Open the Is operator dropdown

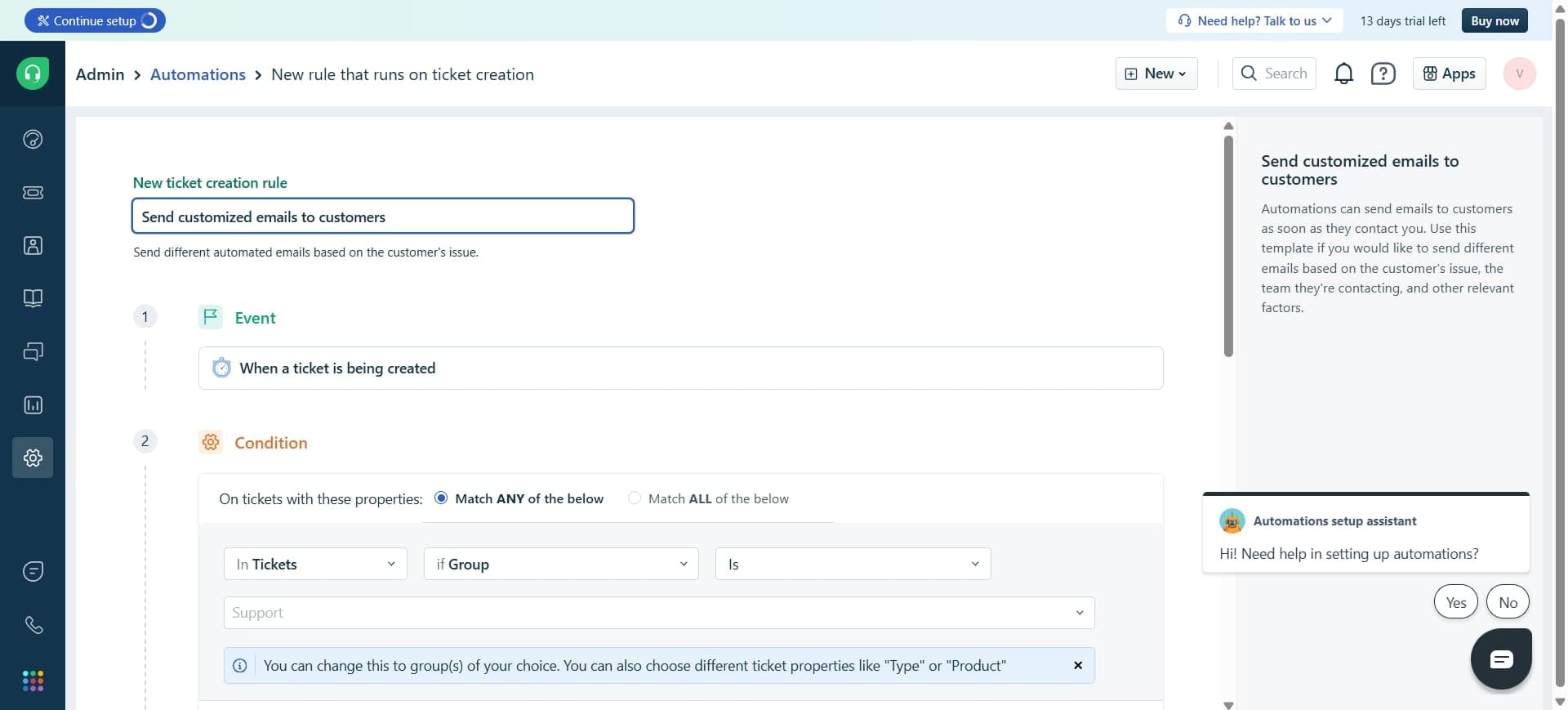(853, 565)
